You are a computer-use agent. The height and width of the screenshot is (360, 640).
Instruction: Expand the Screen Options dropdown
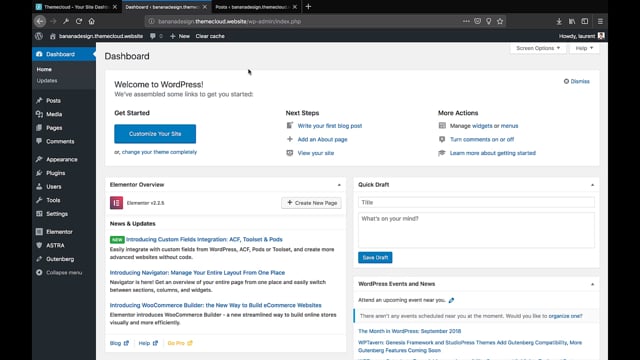(x=538, y=48)
